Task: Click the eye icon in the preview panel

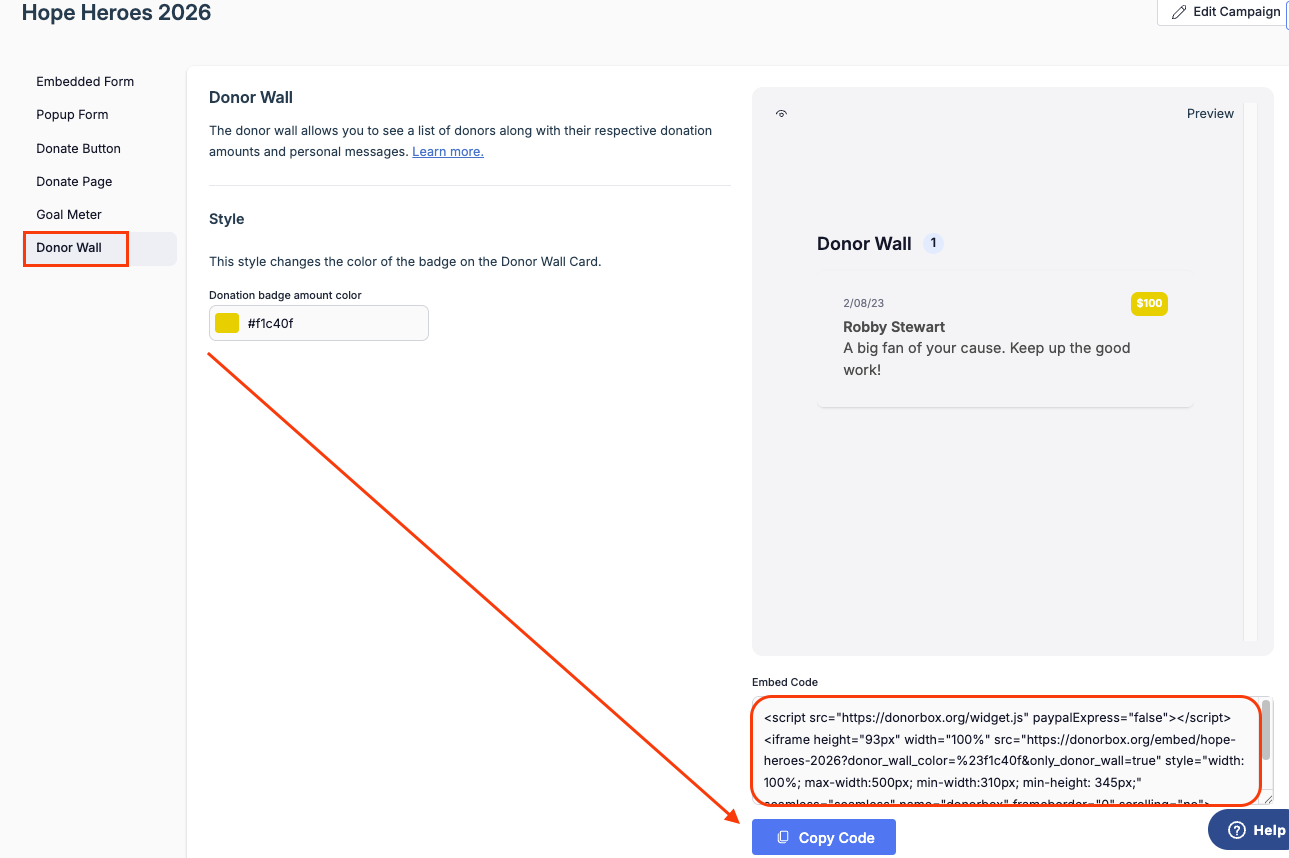Action: pos(782,114)
